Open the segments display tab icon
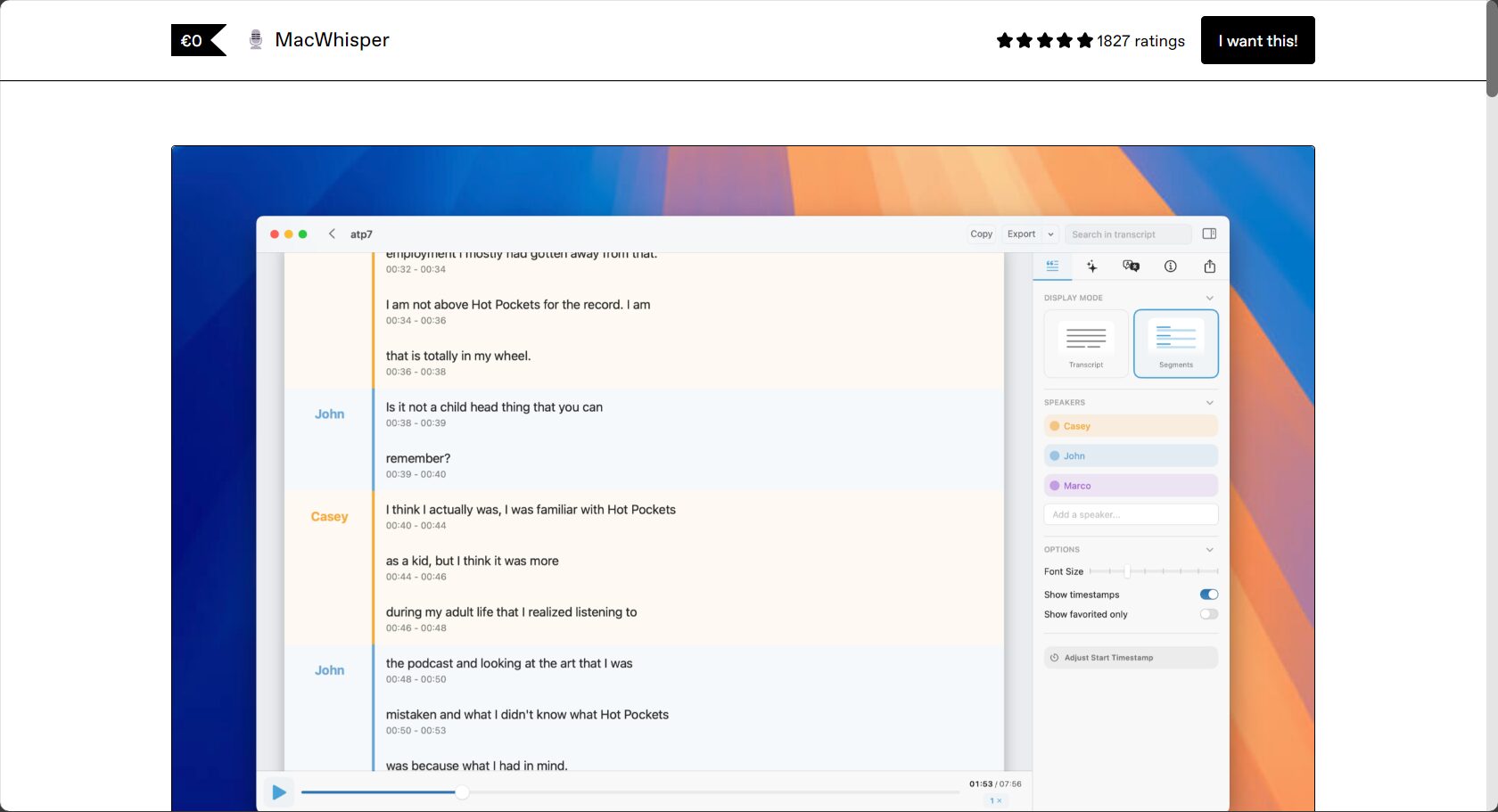1498x812 pixels. coord(1052,266)
